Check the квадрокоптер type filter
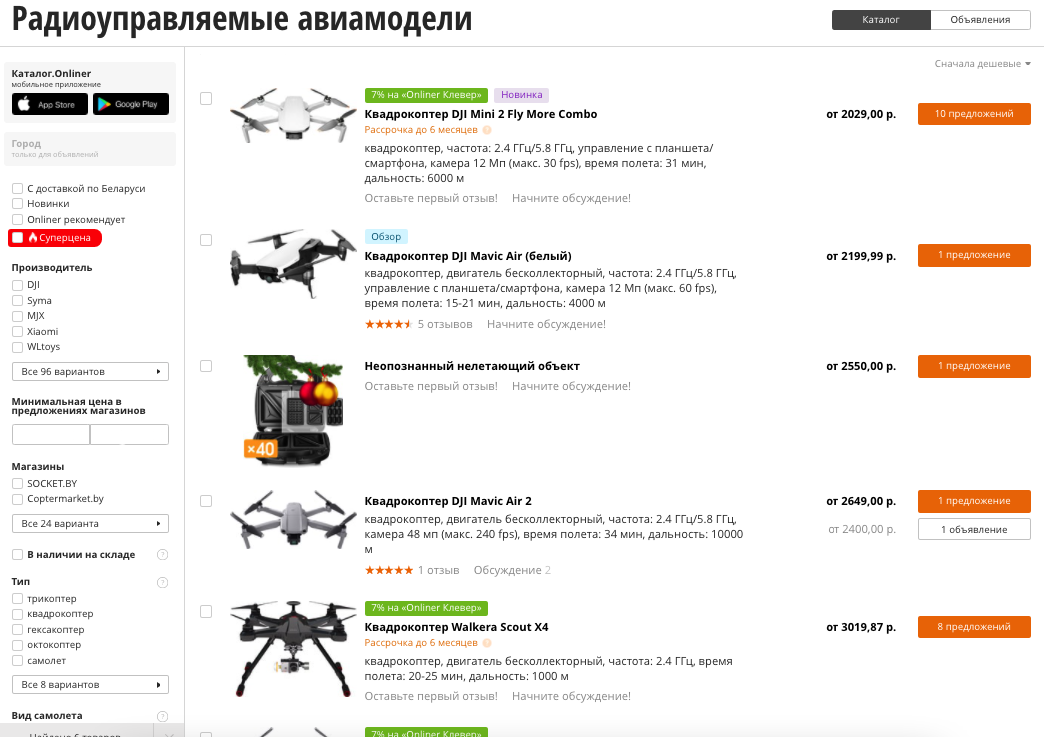Image resolution: width=1044 pixels, height=737 pixels. point(18,614)
